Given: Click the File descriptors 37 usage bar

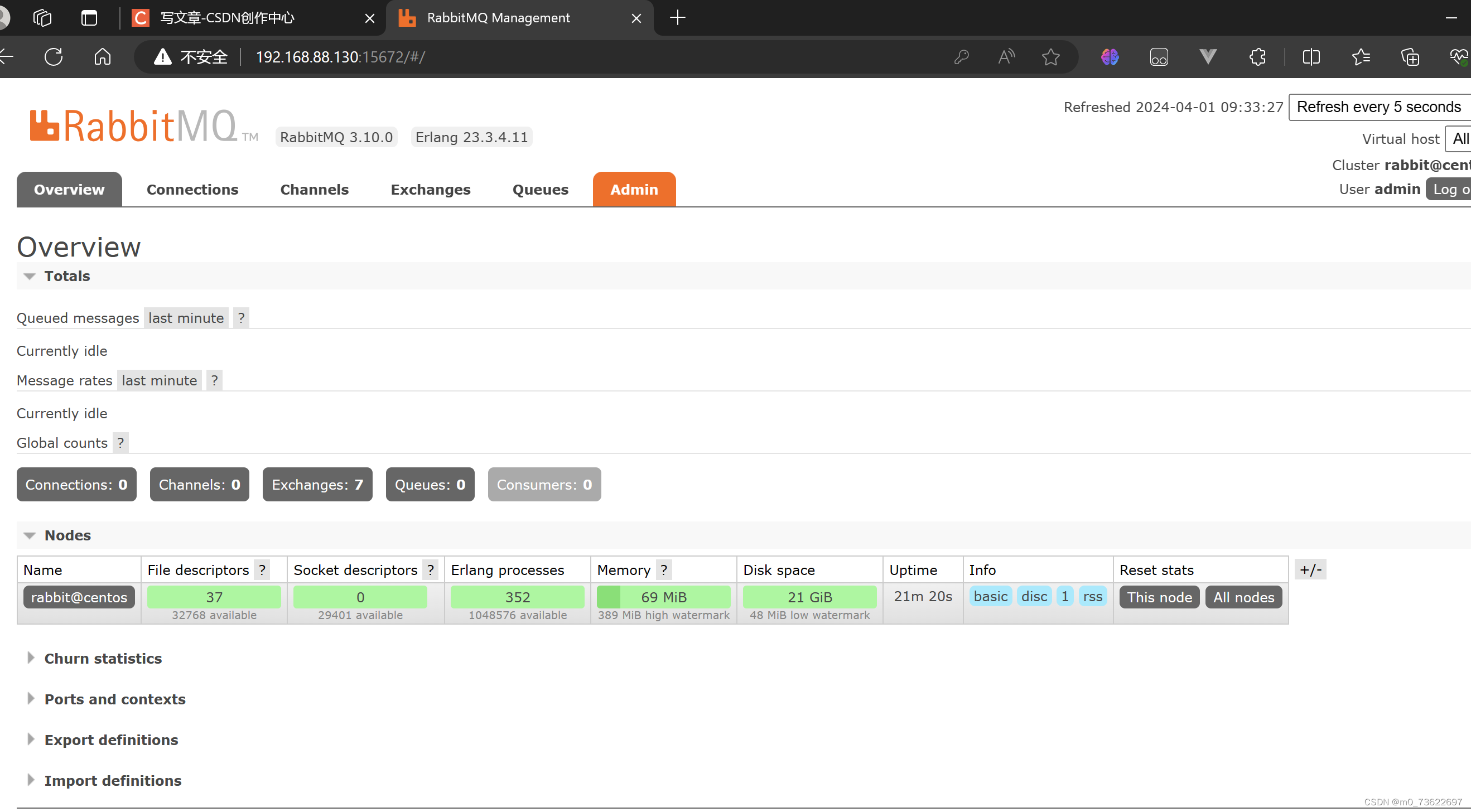Looking at the screenshot, I should (x=214, y=597).
